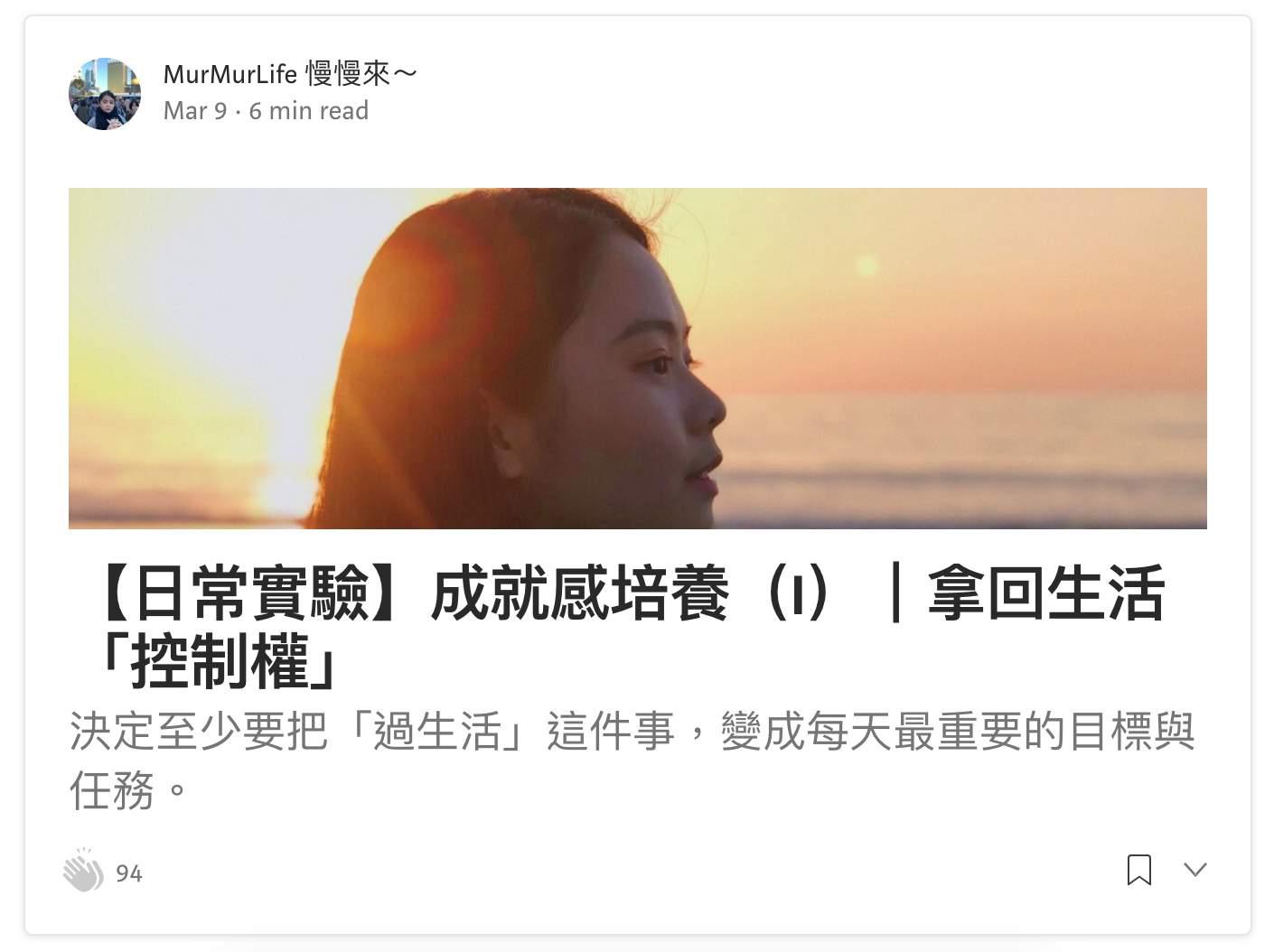Viewport: 1274px width, 952px height.
Task: Open the sunset hero image of the article
Action: point(638,359)
